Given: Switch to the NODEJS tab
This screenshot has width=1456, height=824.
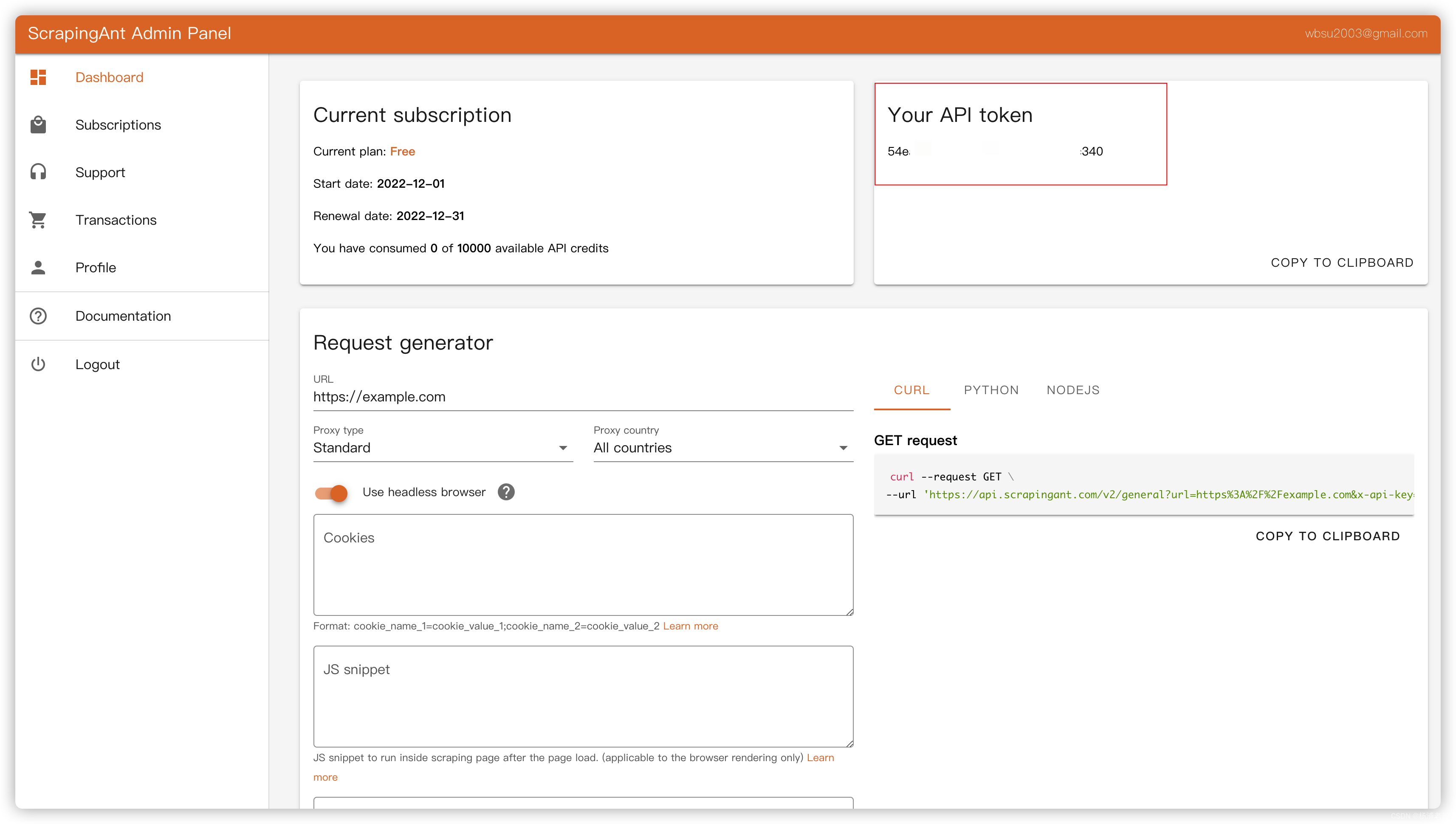Looking at the screenshot, I should click(1072, 390).
